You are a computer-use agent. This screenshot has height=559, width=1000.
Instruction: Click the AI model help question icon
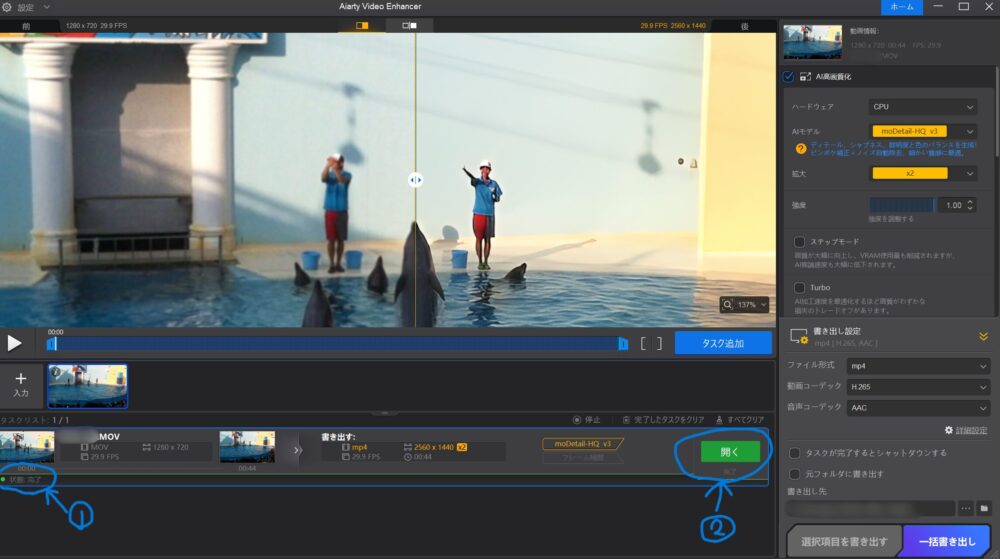800,149
